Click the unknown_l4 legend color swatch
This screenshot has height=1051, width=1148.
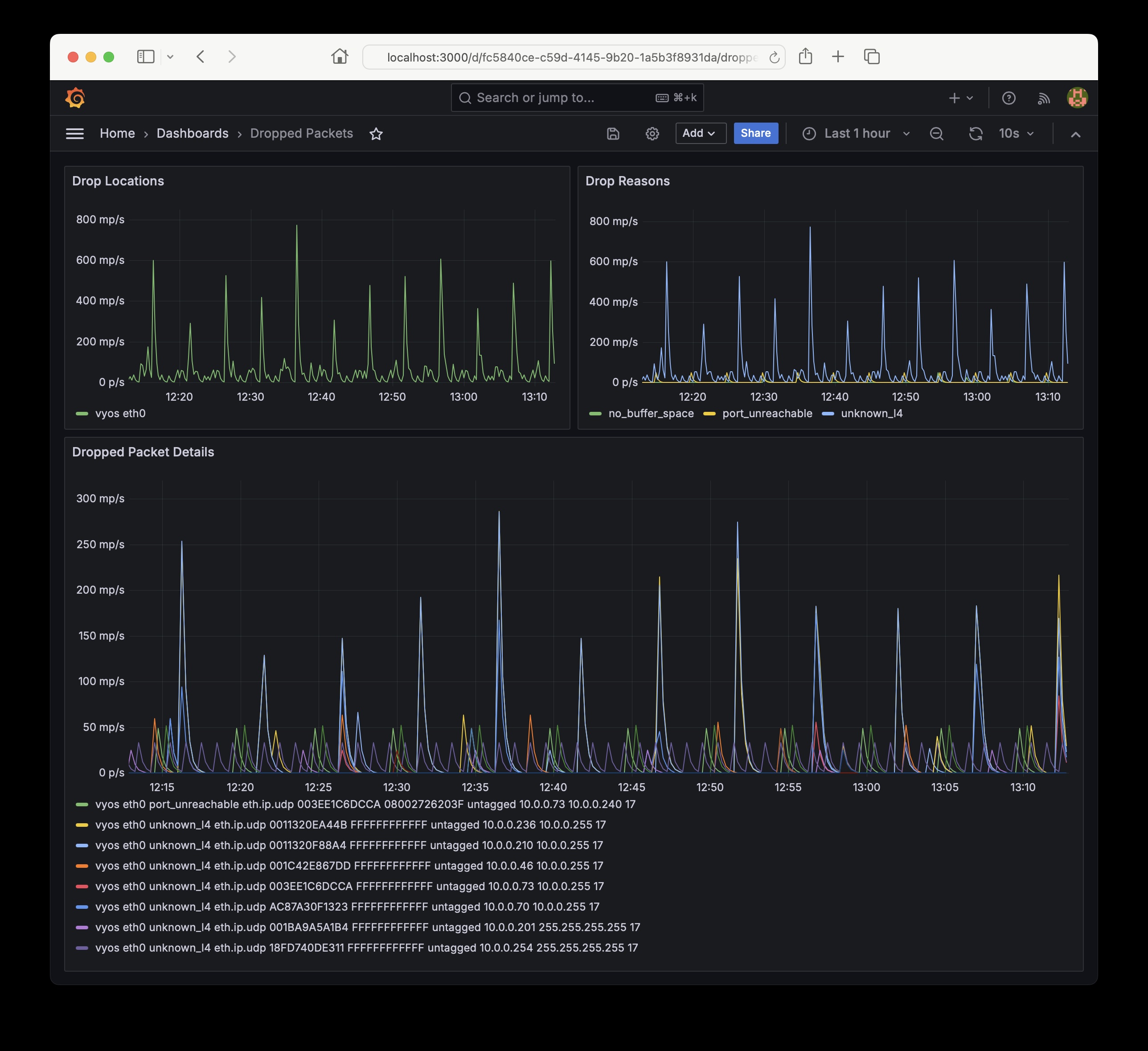(x=828, y=414)
